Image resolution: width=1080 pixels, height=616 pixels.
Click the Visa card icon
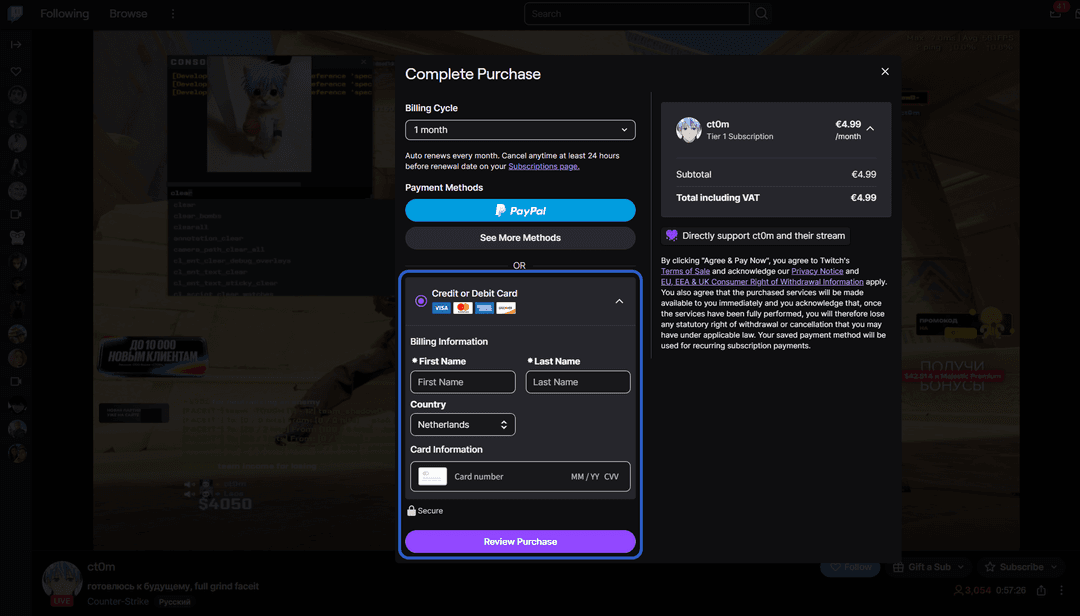[x=442, y=308]
